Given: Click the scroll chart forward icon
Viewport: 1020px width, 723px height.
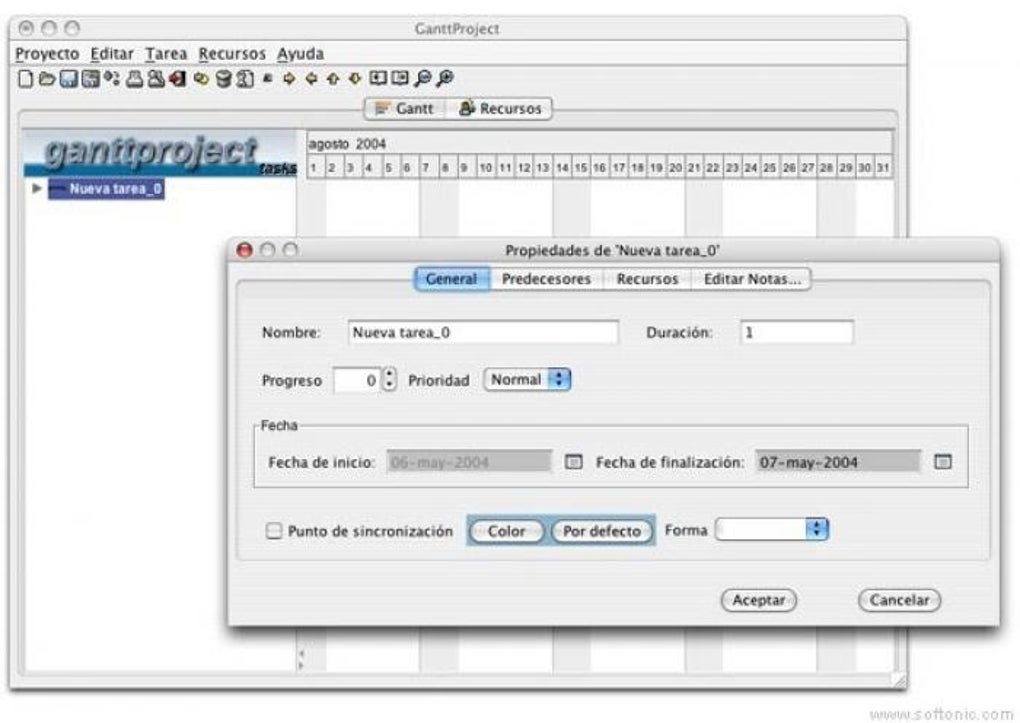Looking at the screenshot, I should pyautogui.click(x=400, y=78).
